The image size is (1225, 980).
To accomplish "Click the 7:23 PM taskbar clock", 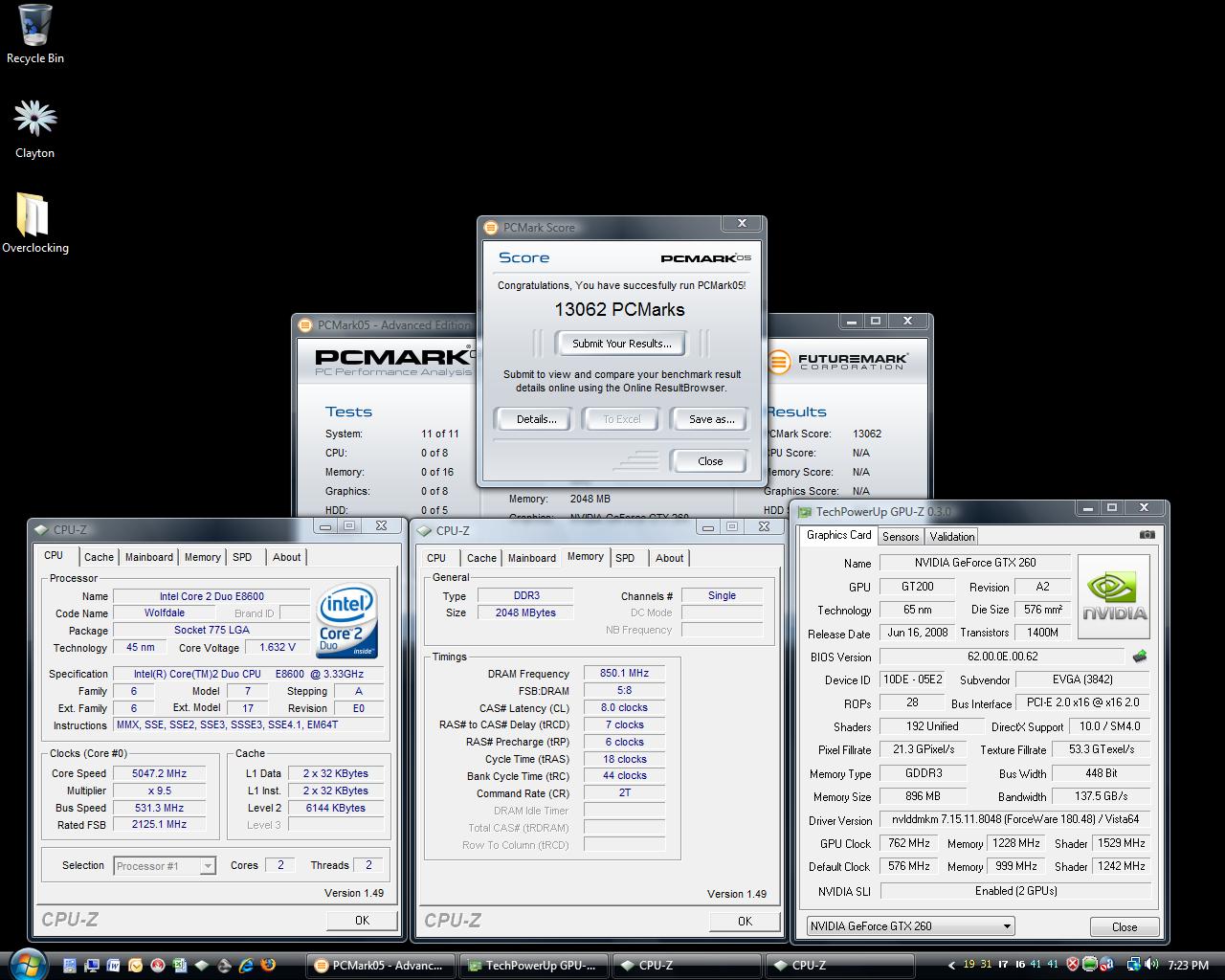I will (1189, 966).
